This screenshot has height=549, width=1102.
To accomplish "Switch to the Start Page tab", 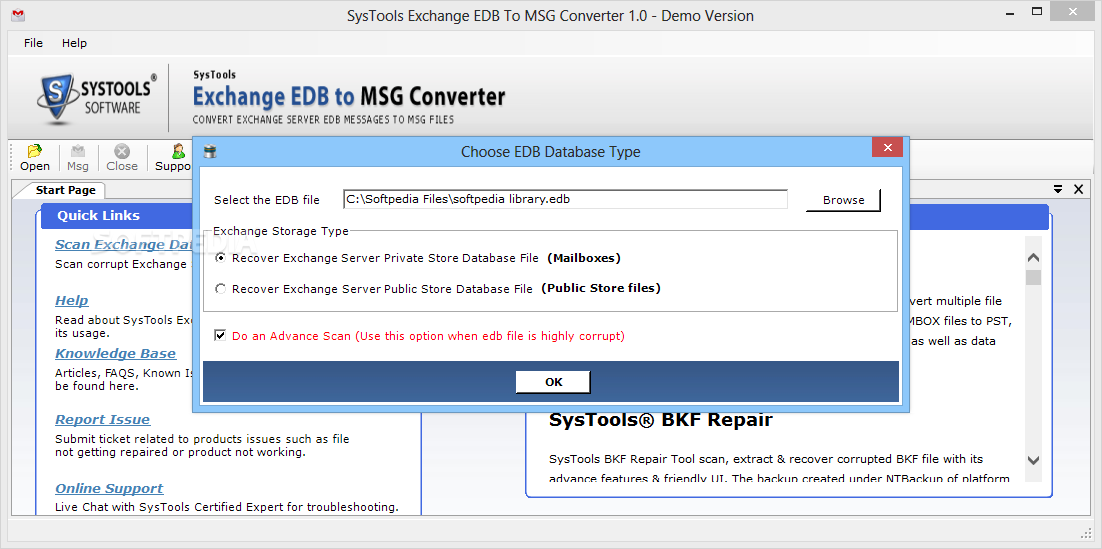I will 65,190.
